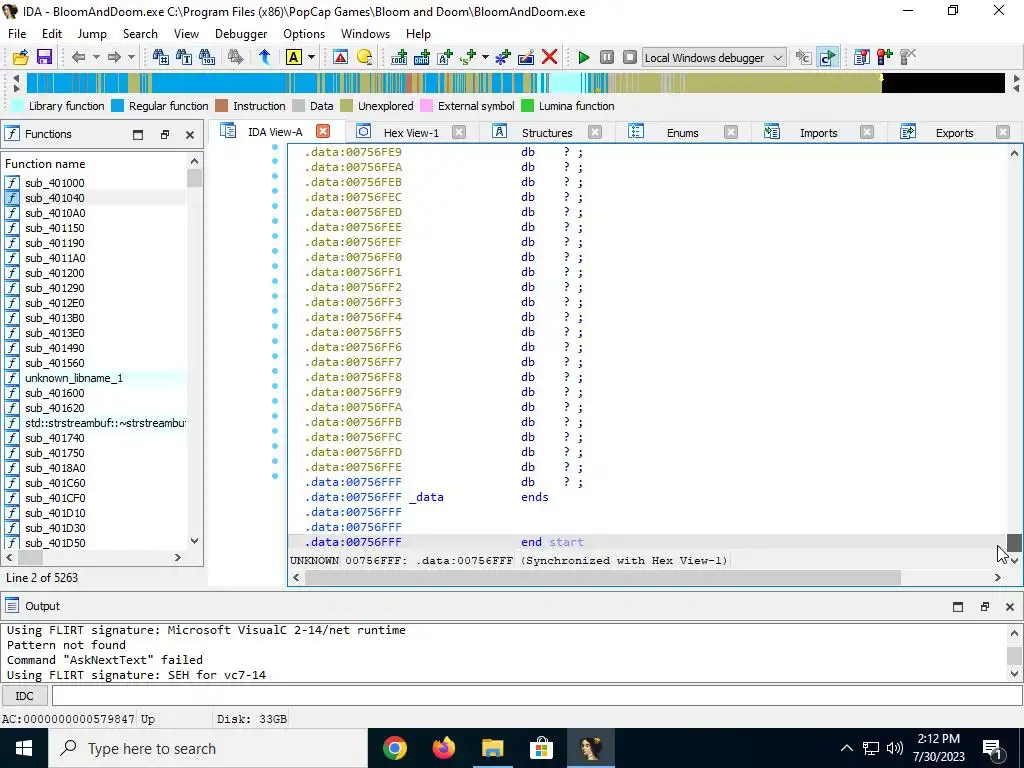The width and height of the screenshot is (1024, 768).
Task: Convert to data with DATA plus icon
Action: pos(422,57)
